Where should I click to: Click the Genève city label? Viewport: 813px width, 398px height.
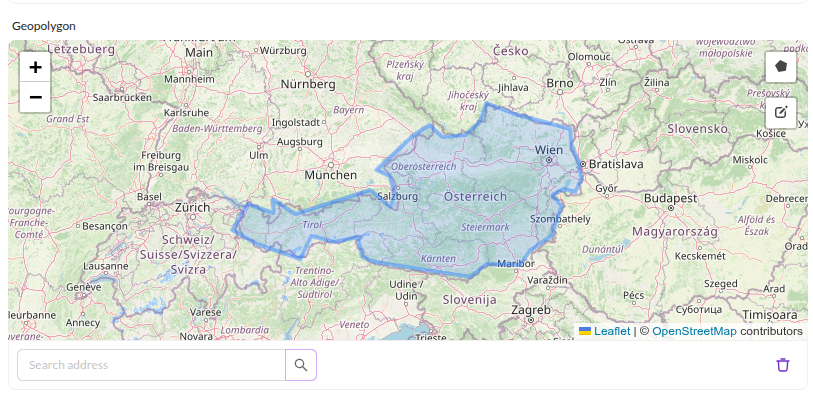click(84, 287)
